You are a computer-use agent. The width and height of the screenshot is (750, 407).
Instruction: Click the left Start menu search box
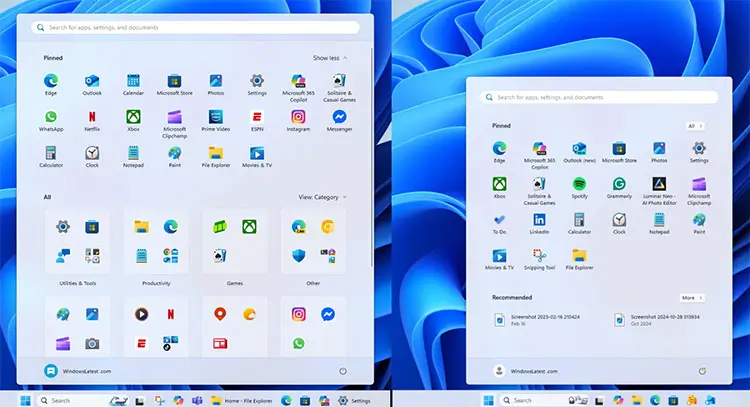195,28
